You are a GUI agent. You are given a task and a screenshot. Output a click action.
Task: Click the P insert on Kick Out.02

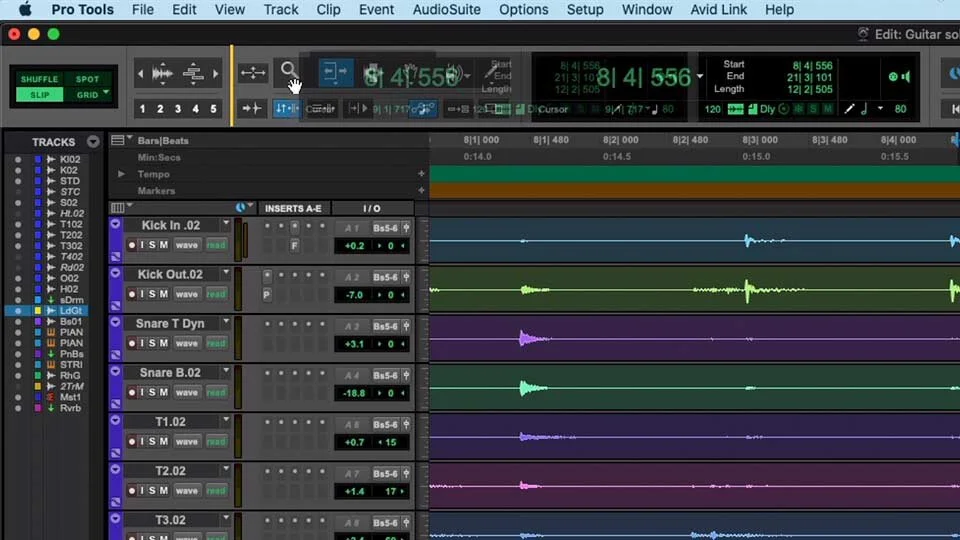(x=267, y=294)
